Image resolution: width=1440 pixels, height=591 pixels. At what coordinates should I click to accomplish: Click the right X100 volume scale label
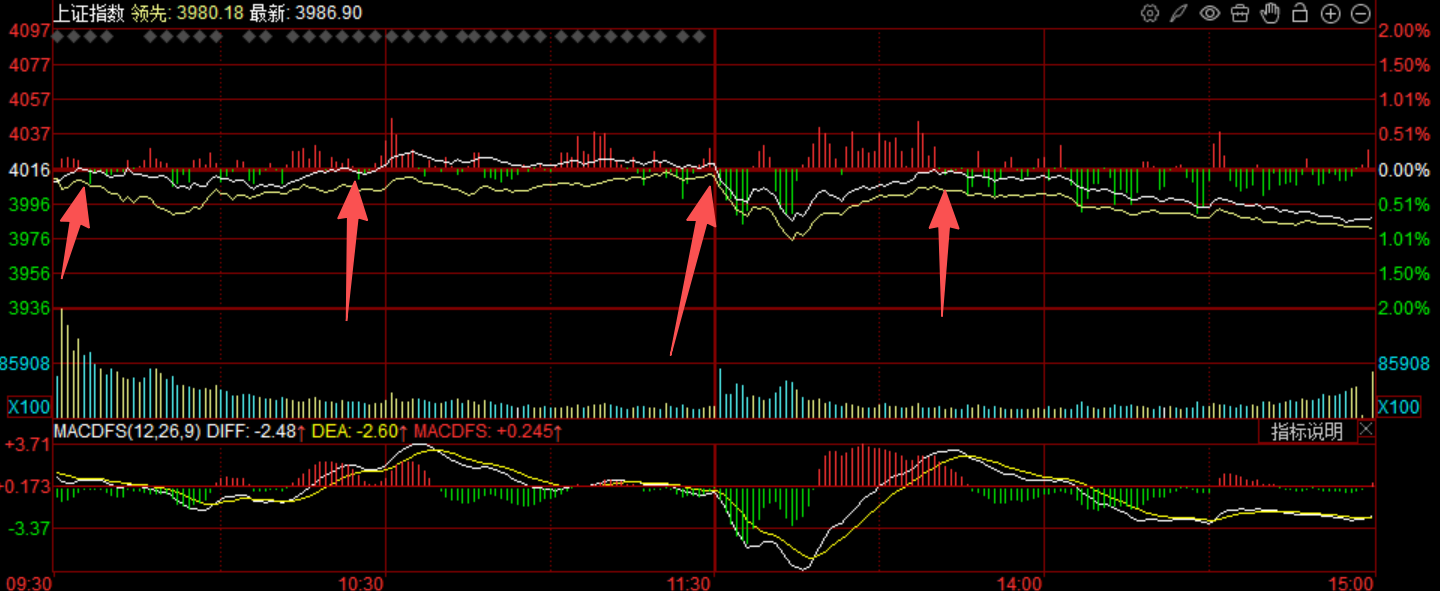1398,407
